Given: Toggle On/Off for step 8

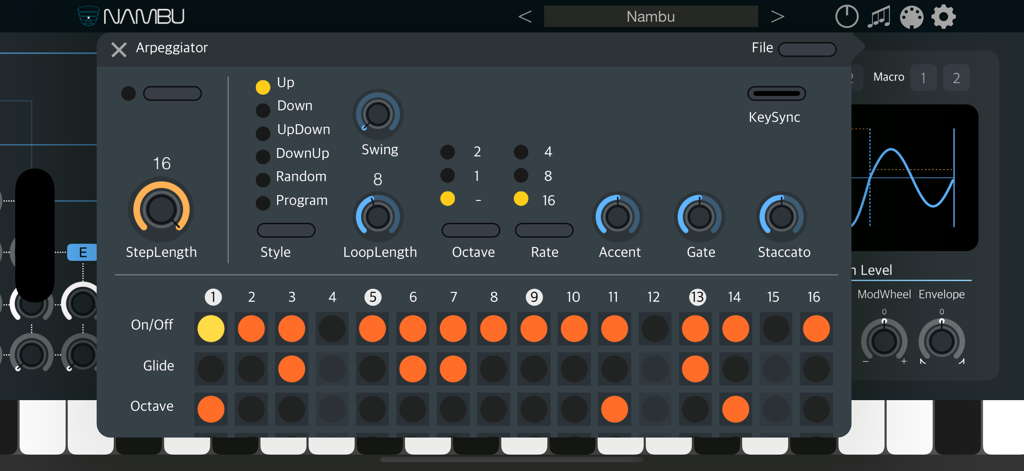Looking at the screenshot, I should [493, 329].
